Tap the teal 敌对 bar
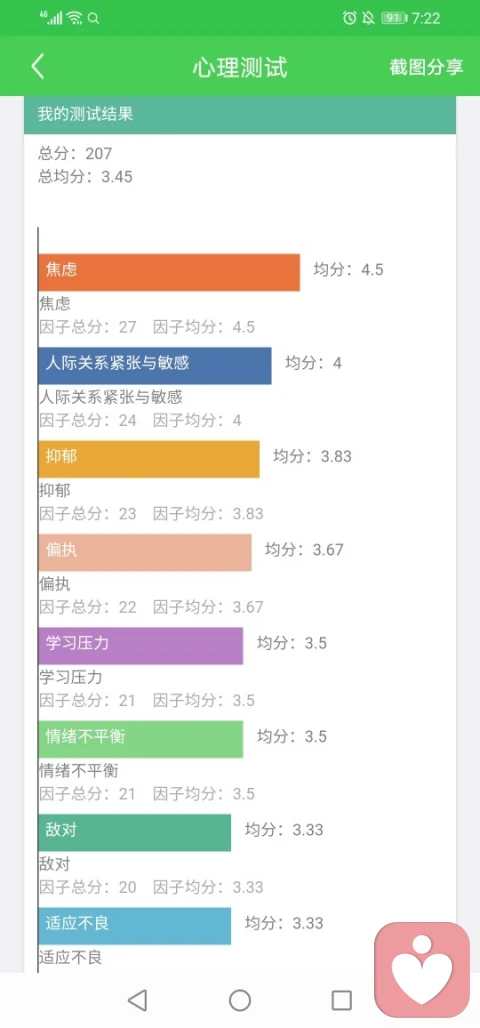Viewport: 480px width, 1028px height. pos(135,833)
